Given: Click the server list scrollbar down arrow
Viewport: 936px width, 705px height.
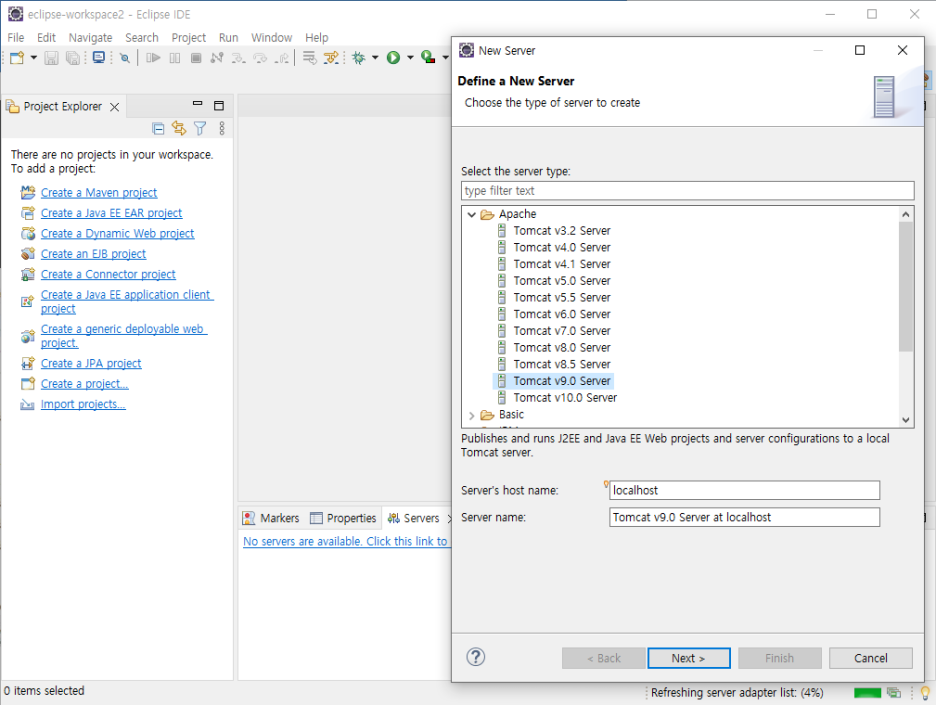Looking at the screenshot, I should click(906, 420).
